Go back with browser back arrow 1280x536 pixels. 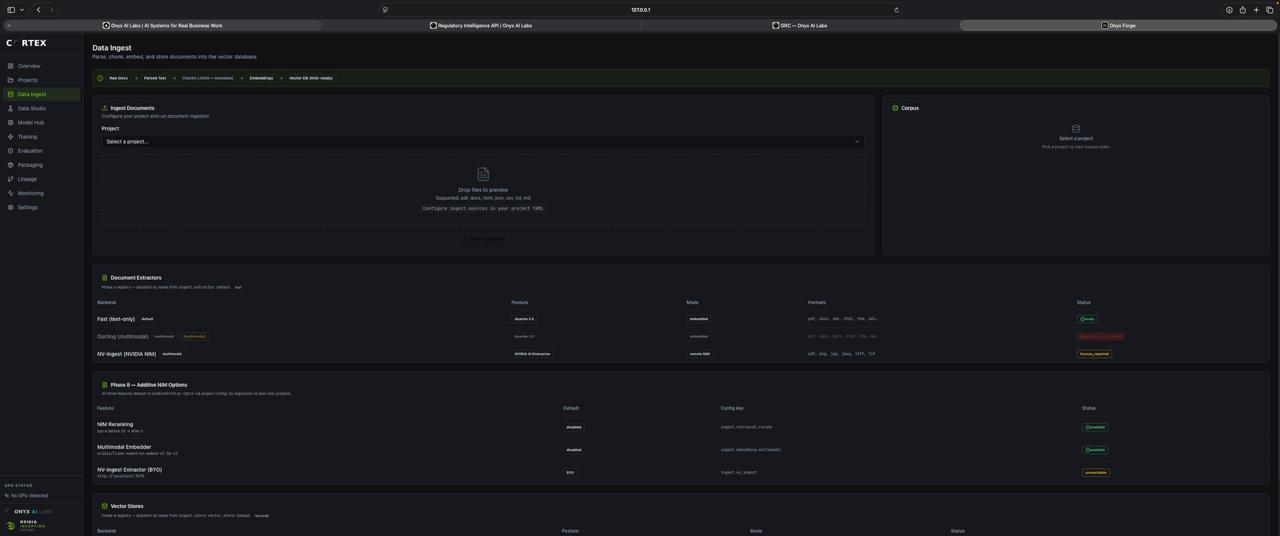coord(38,10)
